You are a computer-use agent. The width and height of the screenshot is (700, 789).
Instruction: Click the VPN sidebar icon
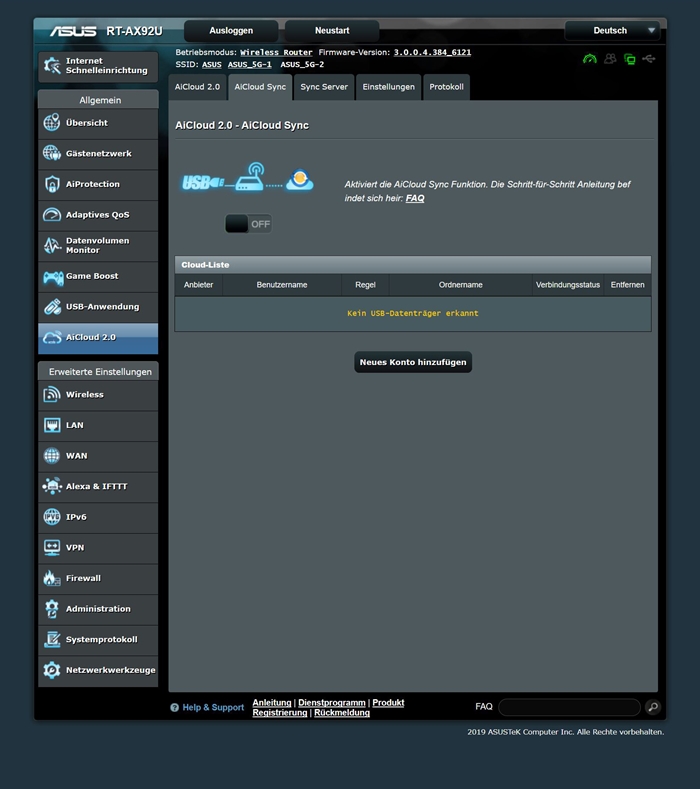[52, 547]
